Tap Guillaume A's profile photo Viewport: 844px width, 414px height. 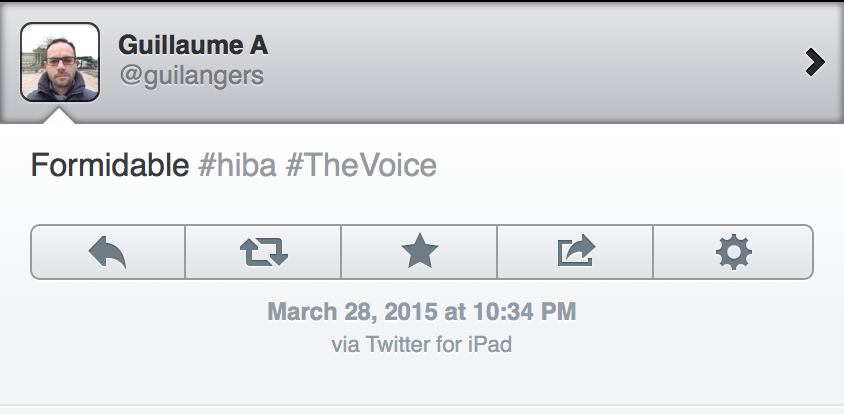60,62
